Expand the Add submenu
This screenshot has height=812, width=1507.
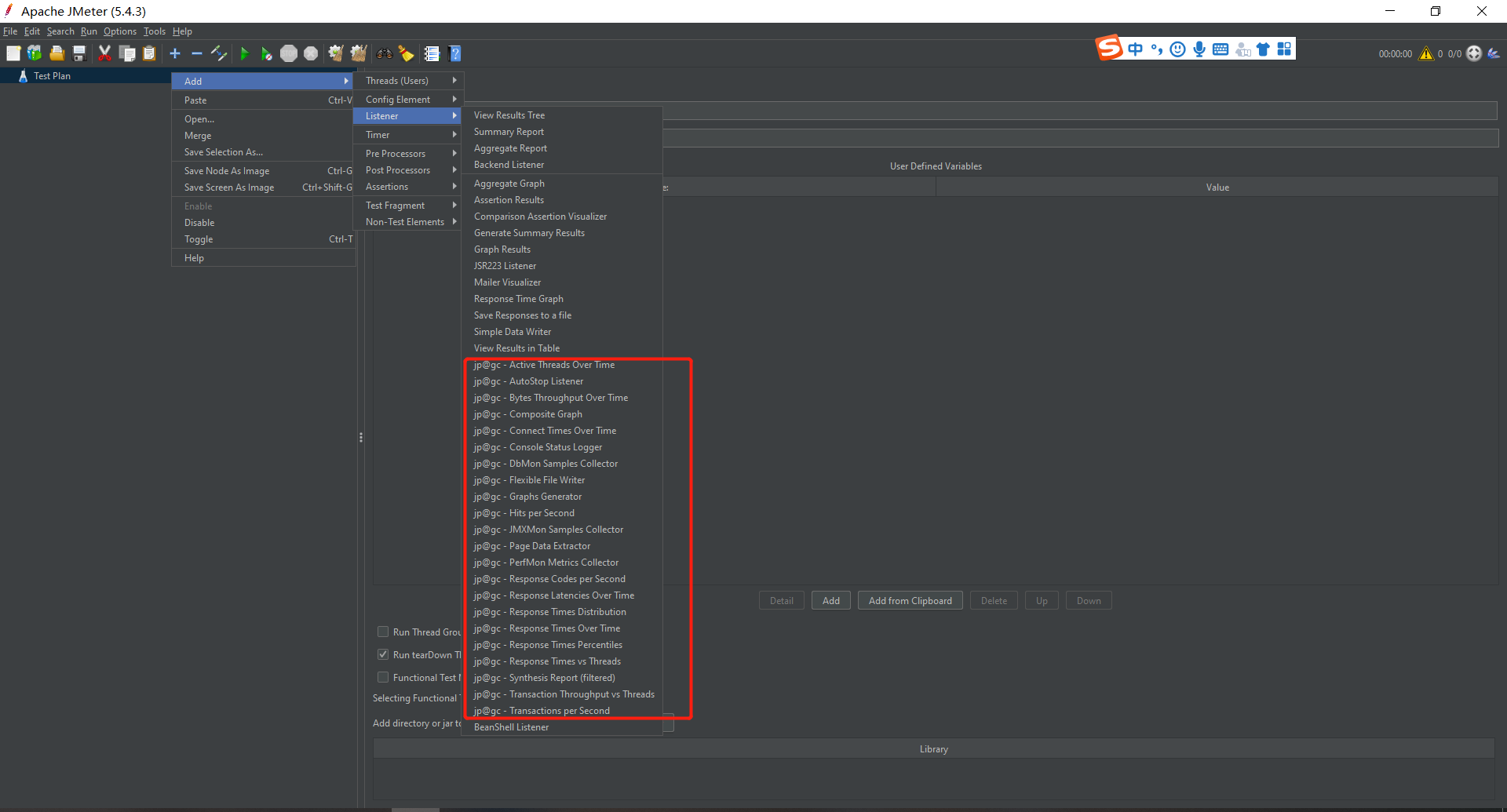point(263,81)
